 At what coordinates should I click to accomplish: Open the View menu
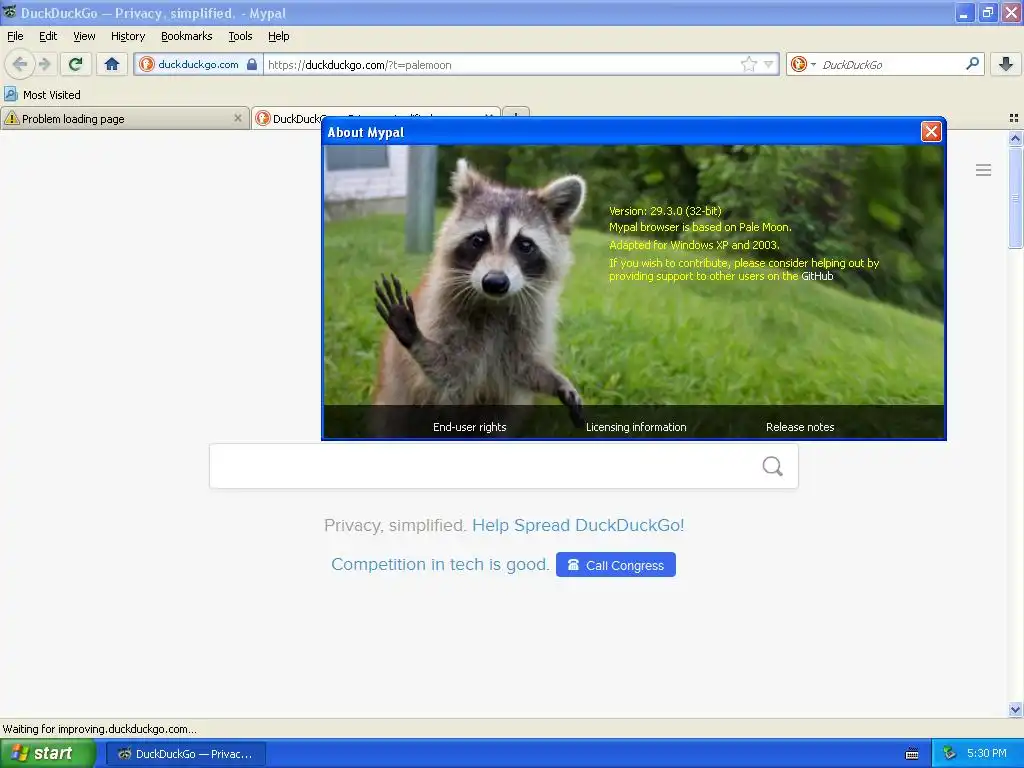tap(84, 36)
